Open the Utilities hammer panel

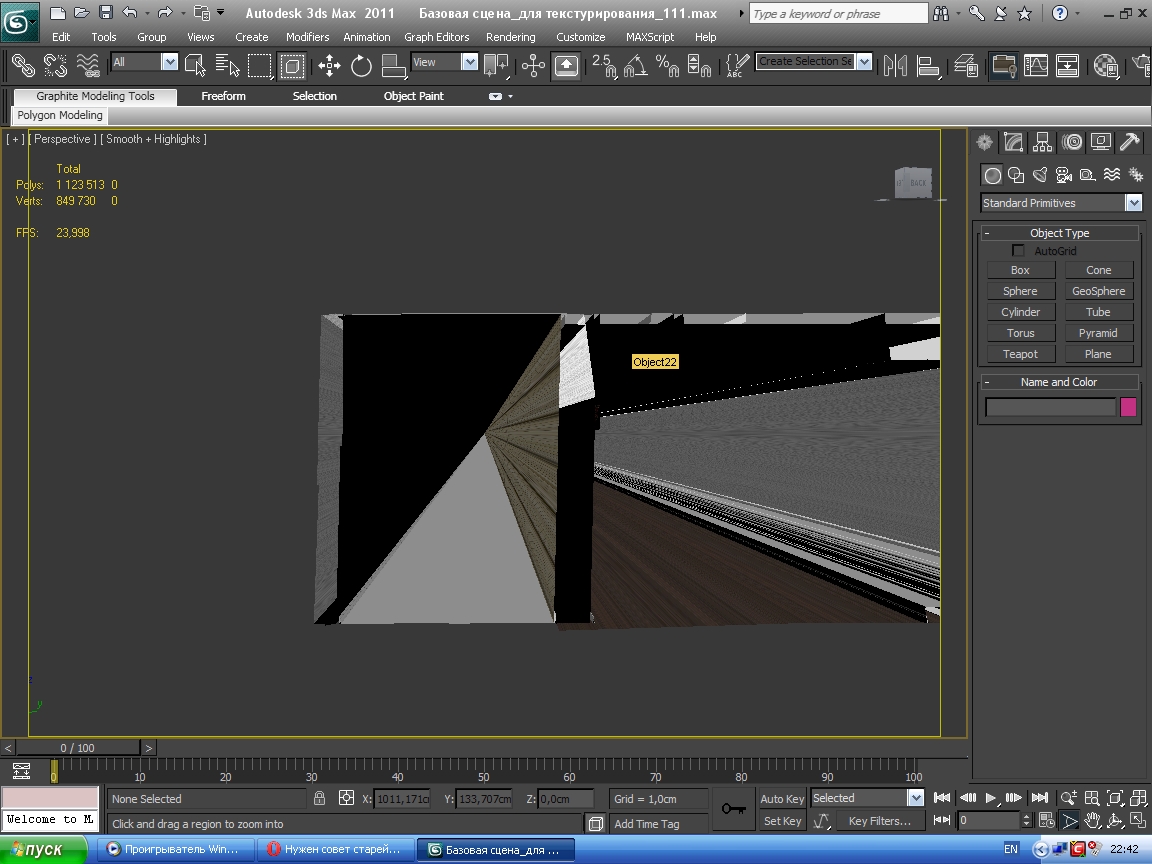[1130, 142]
